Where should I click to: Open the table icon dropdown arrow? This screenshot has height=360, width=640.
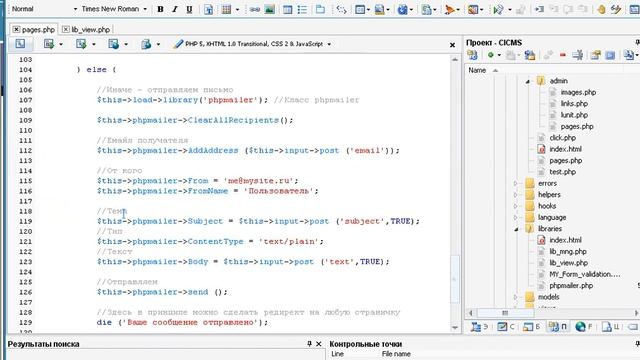tap(237, 9)
